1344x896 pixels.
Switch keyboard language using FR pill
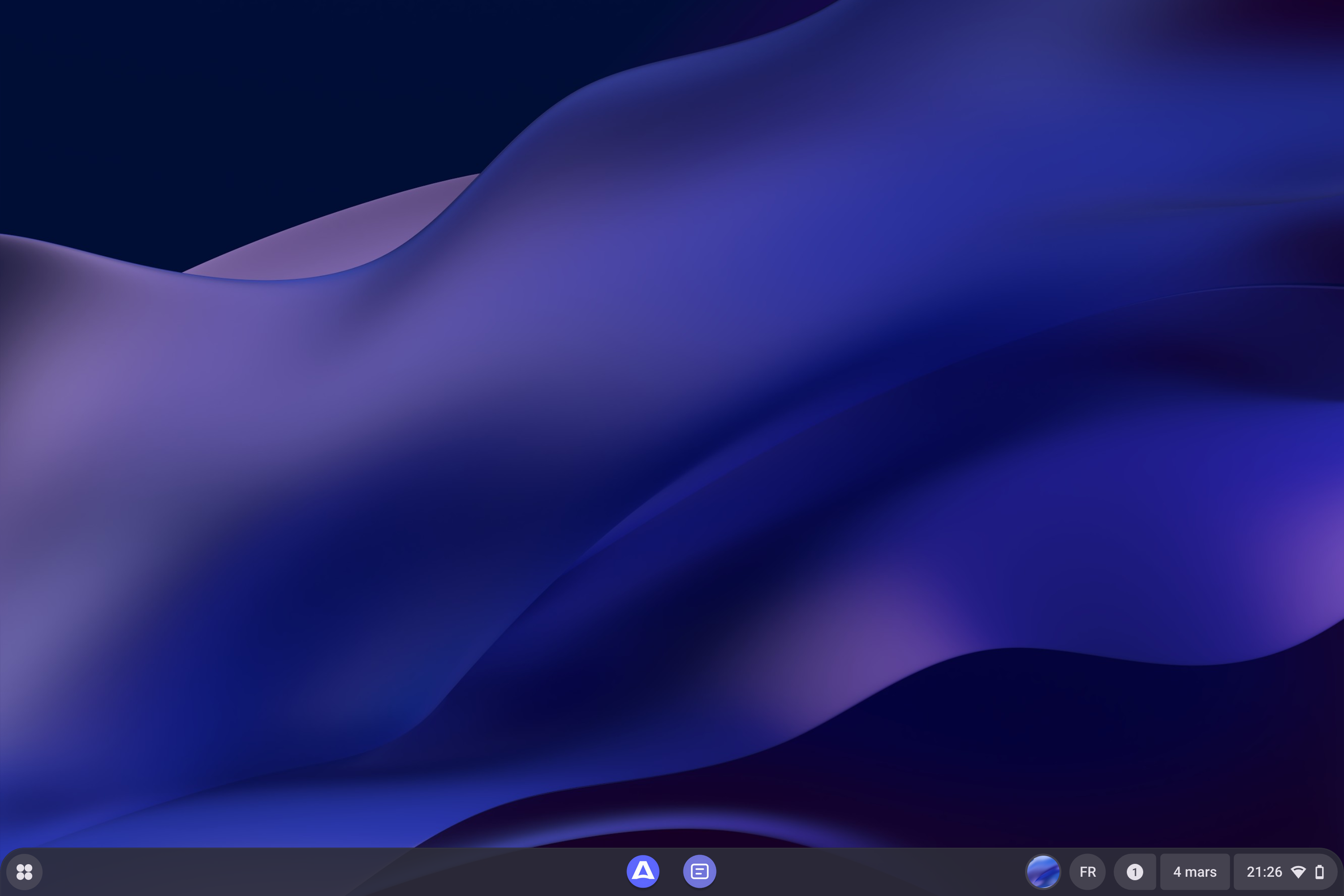pyautogui.click(x=1087, y=872)
